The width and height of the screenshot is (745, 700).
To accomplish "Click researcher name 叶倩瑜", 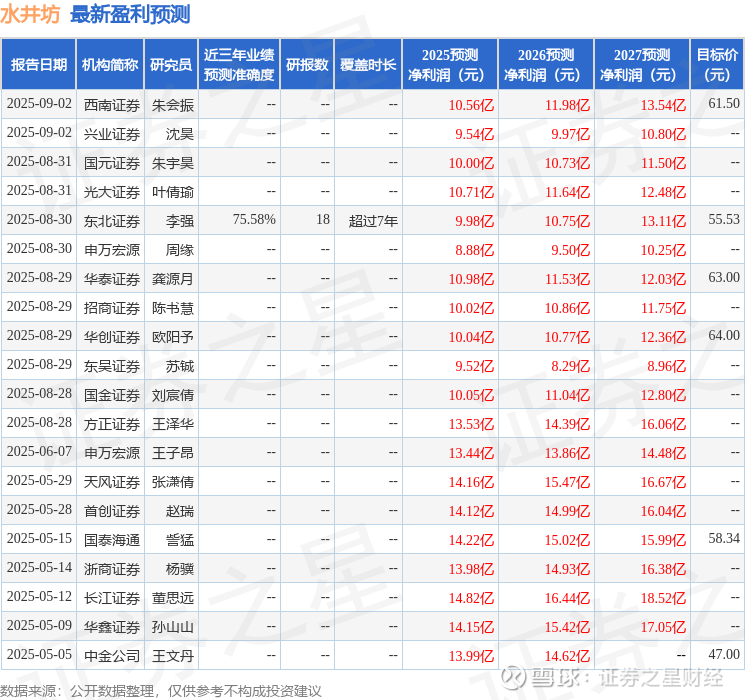I will click(x=172, y=192).
